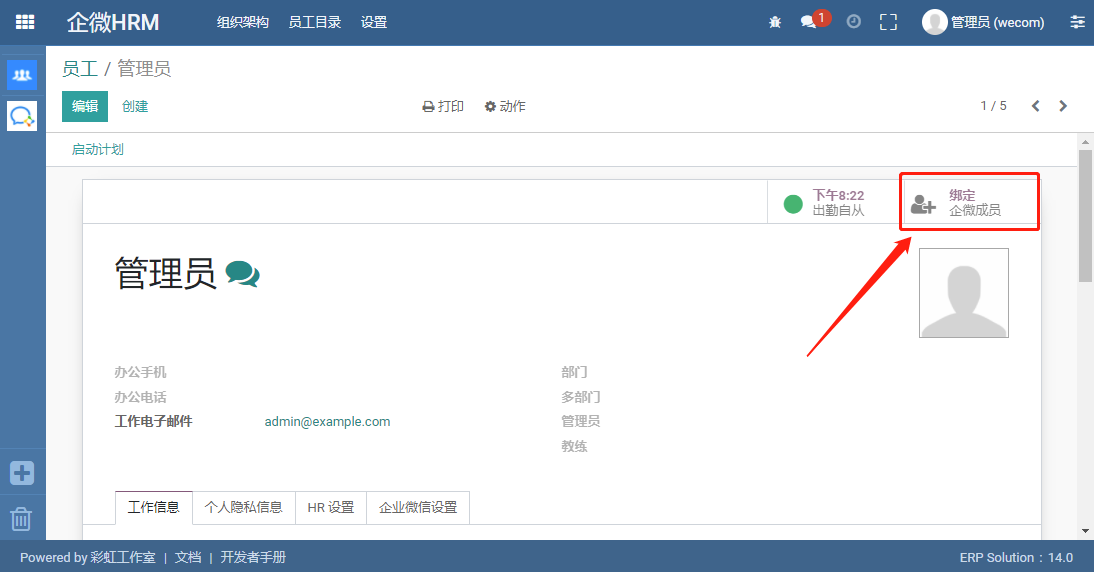Click the 1 / 5 pager counter

coord(994,106)
